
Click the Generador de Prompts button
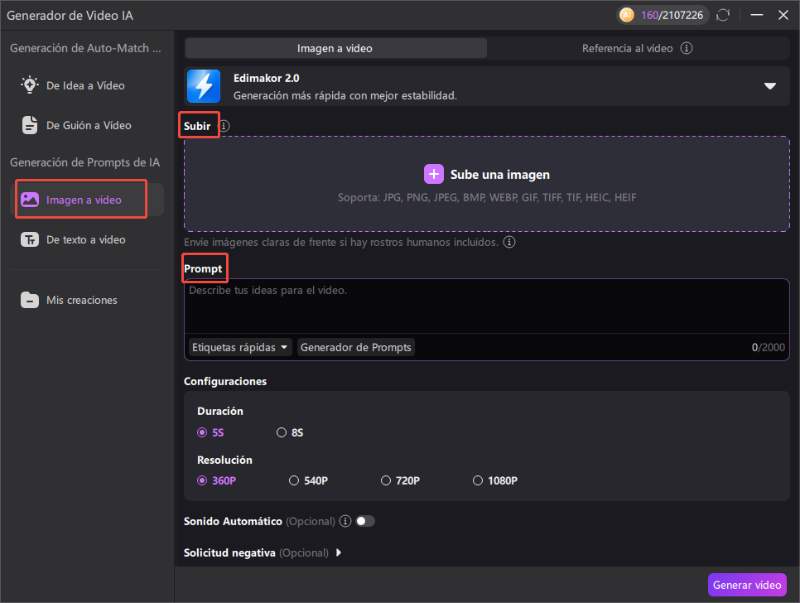coord(356,347)
